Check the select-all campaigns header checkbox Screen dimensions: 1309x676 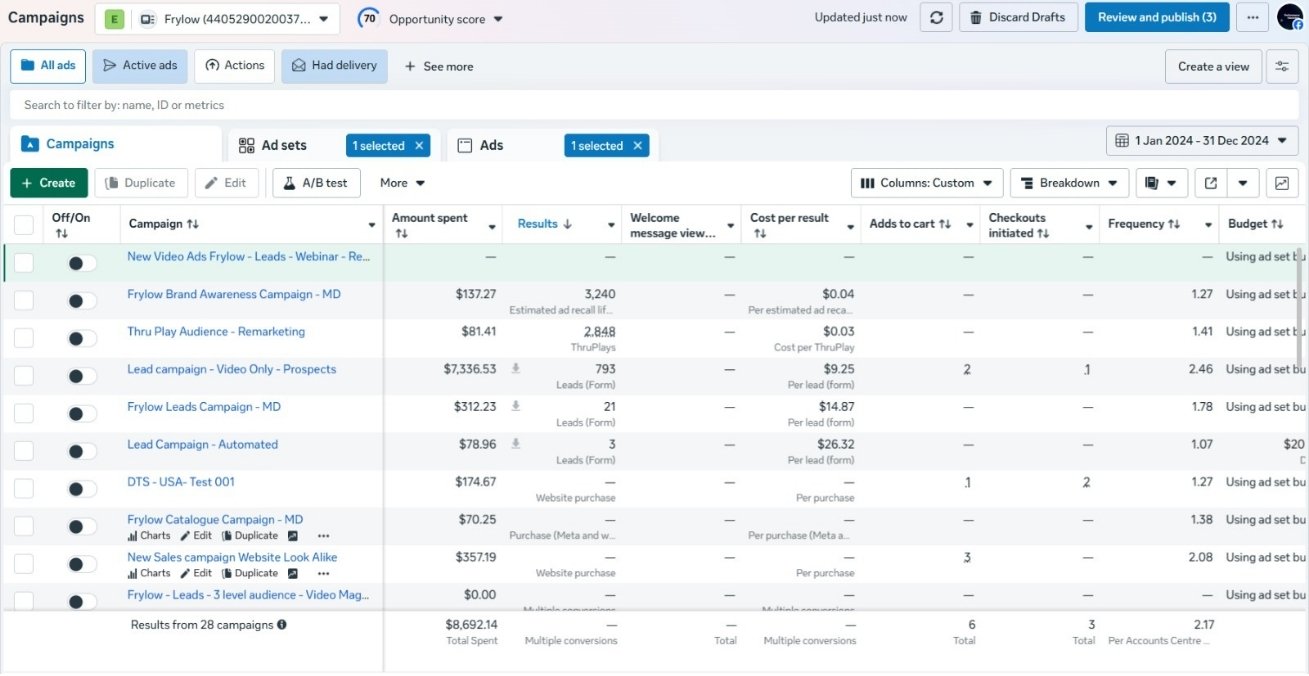point(24,225)
